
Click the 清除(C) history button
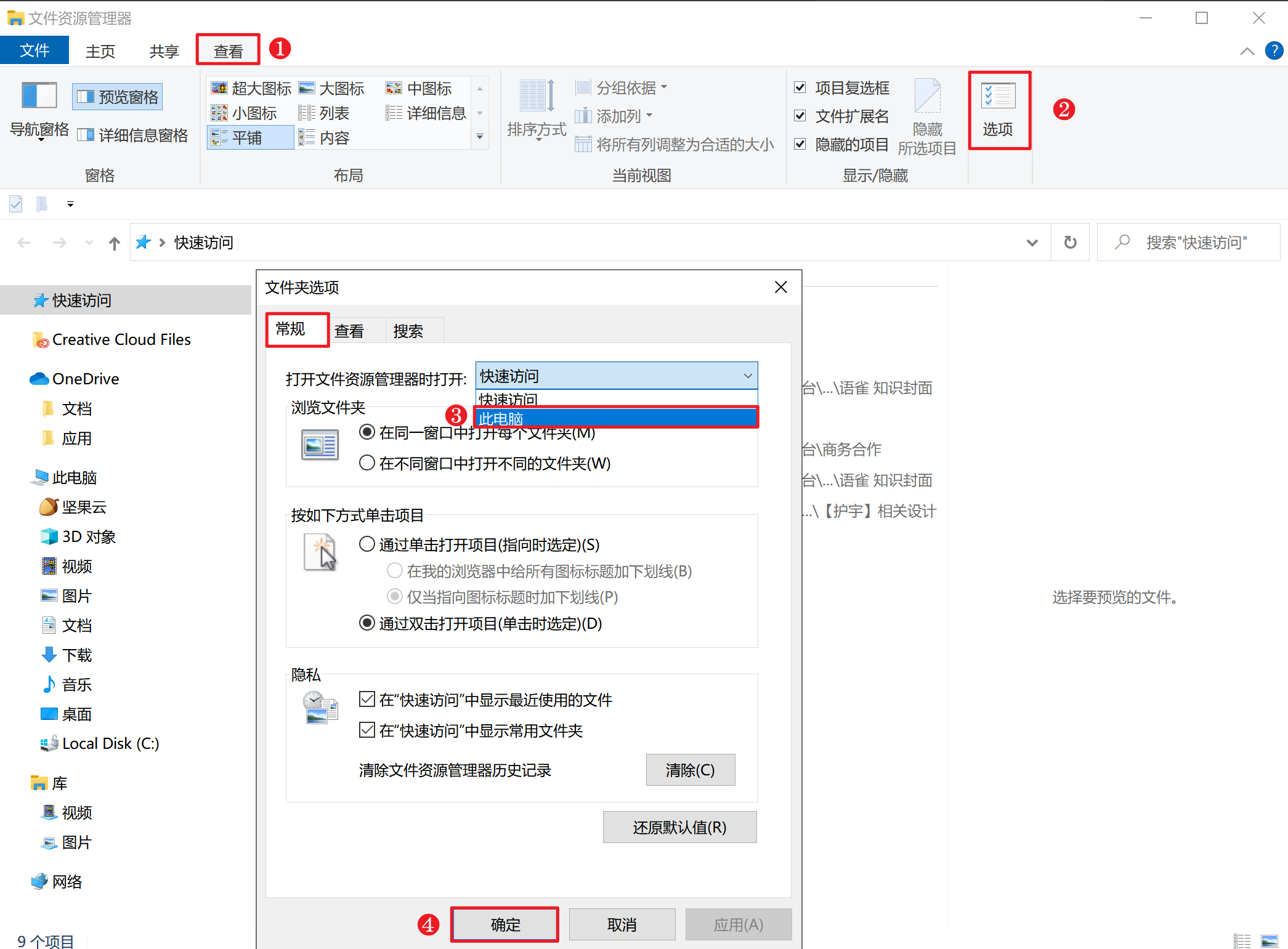coord(689,770)
